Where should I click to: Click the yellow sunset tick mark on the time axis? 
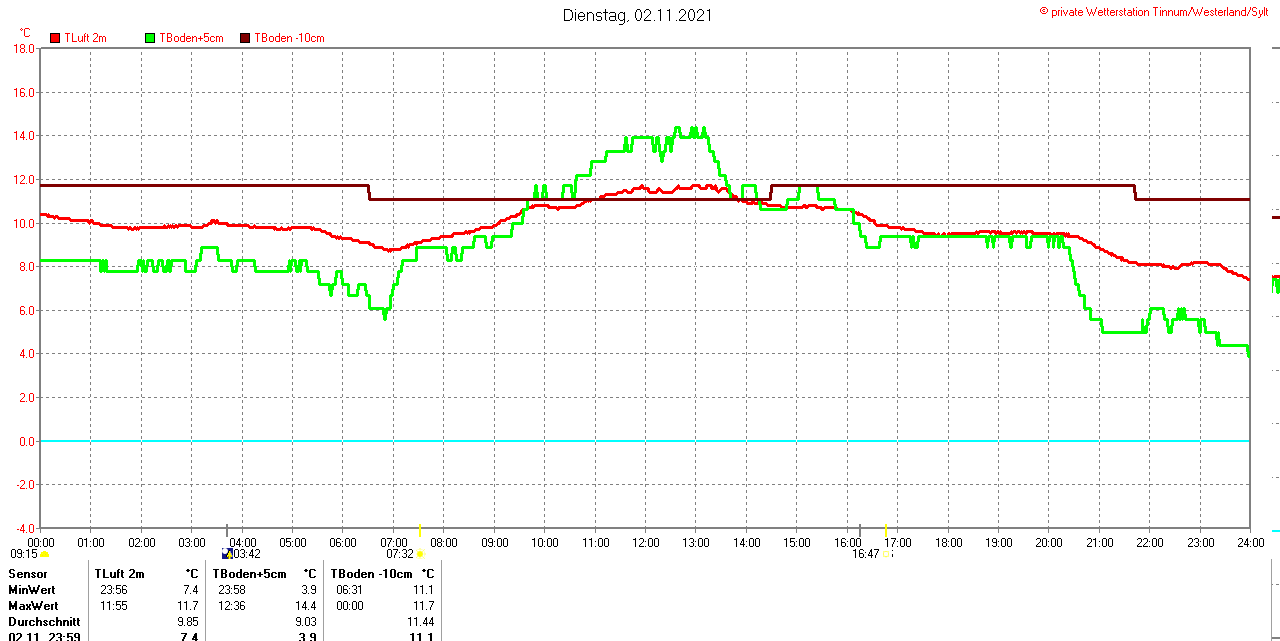click(886, 529)
